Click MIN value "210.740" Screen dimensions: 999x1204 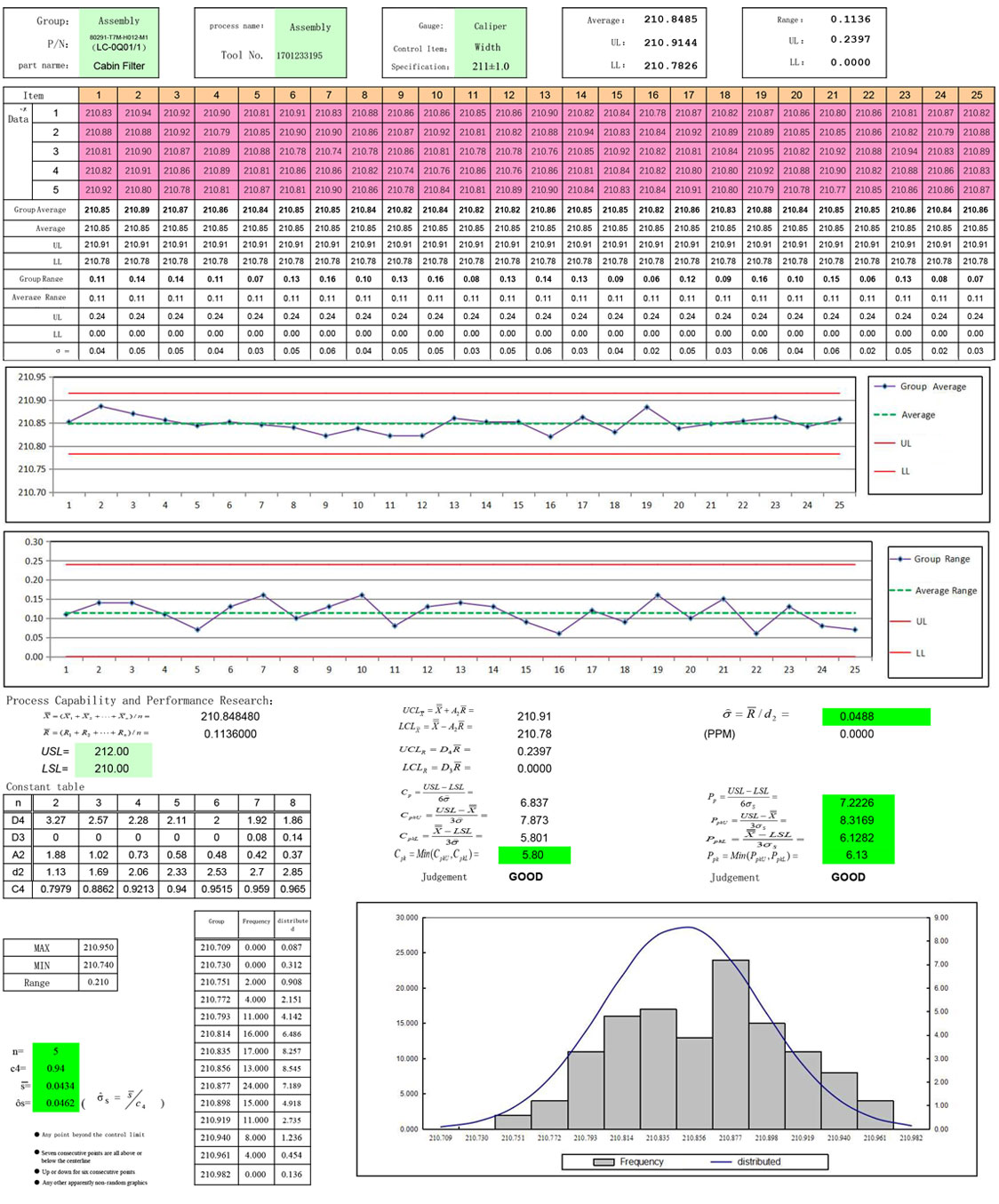(x=99, y=965)
